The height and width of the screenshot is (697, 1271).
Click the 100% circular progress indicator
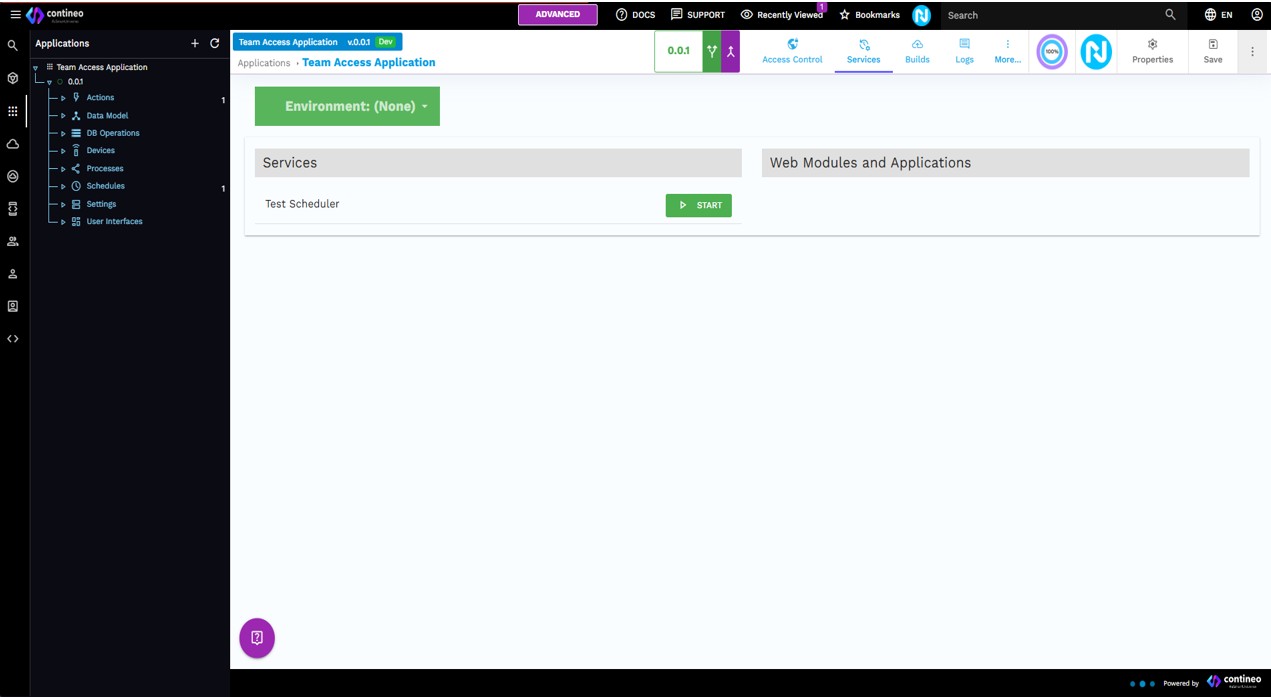click(1051, 52)
